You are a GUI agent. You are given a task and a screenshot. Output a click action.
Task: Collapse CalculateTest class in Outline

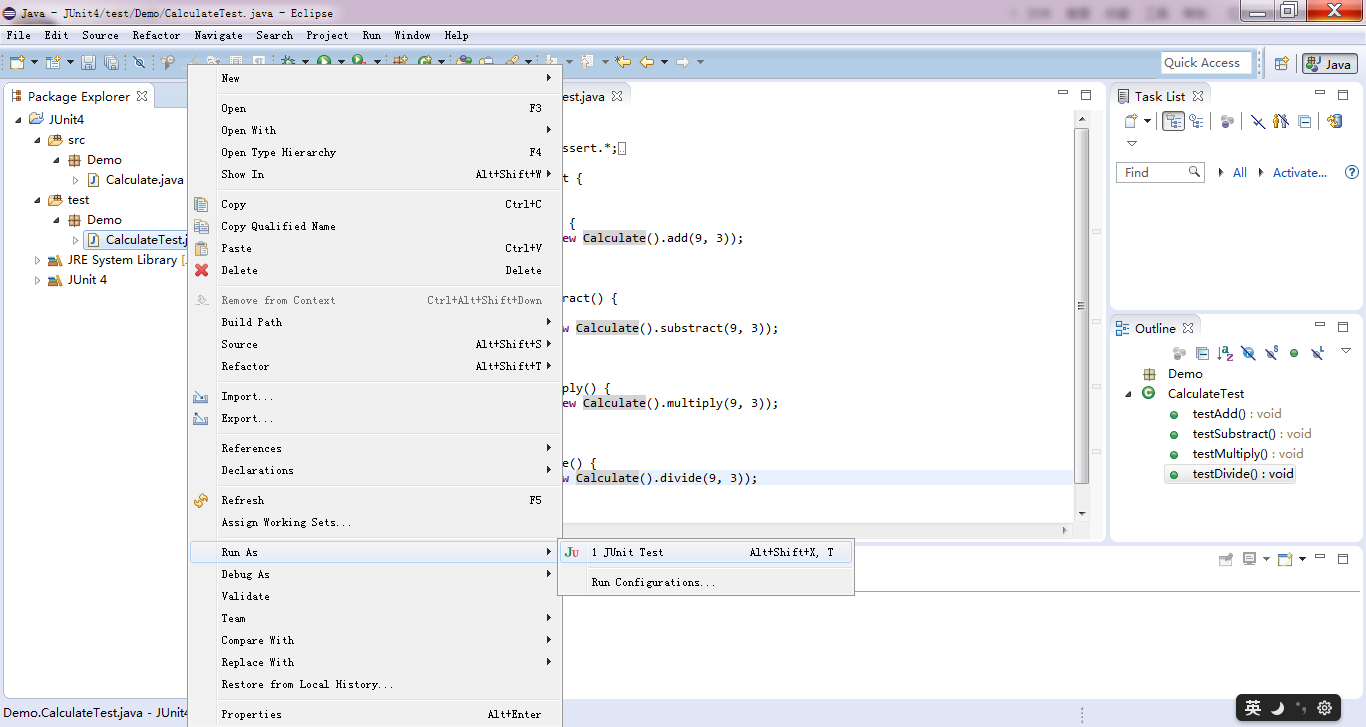click(x=1129, y=394)
